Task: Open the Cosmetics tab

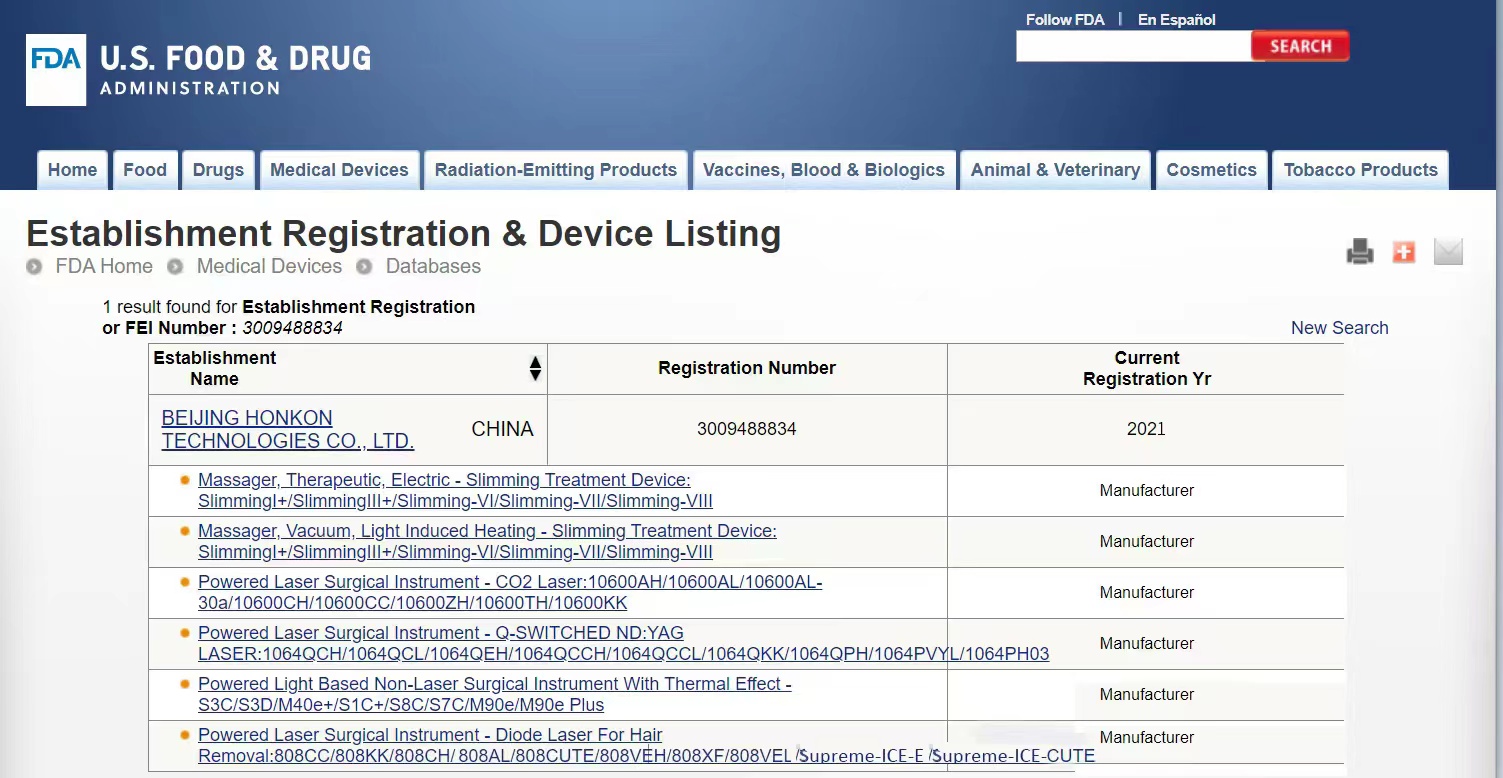Action: (1211, 170)
